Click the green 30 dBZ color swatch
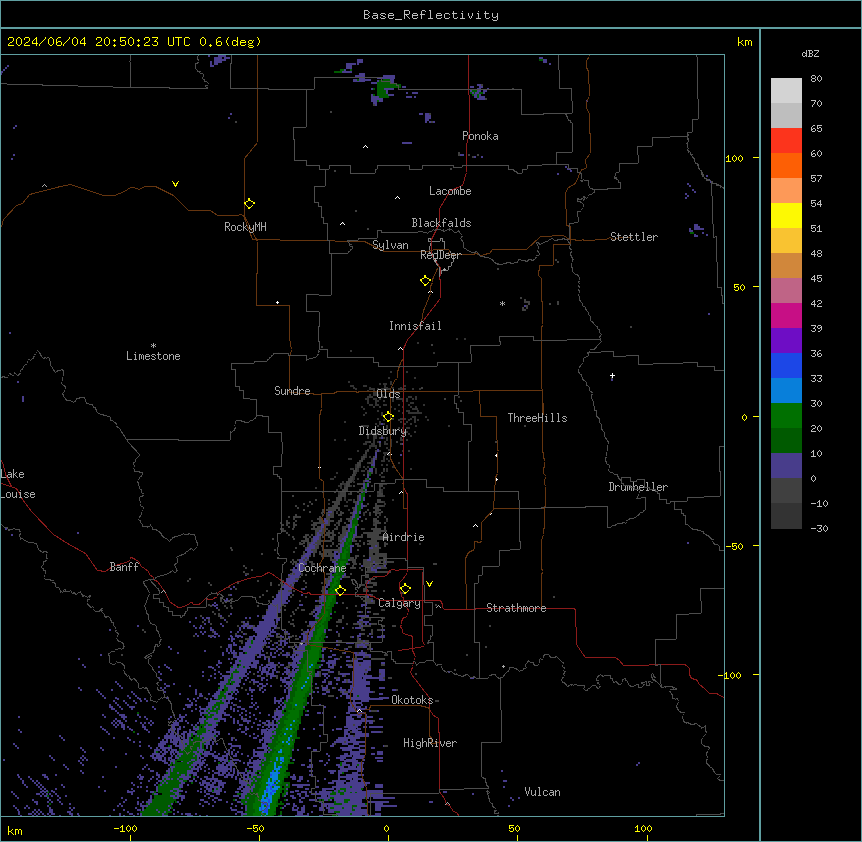862x842 pixels. (786, 416)
